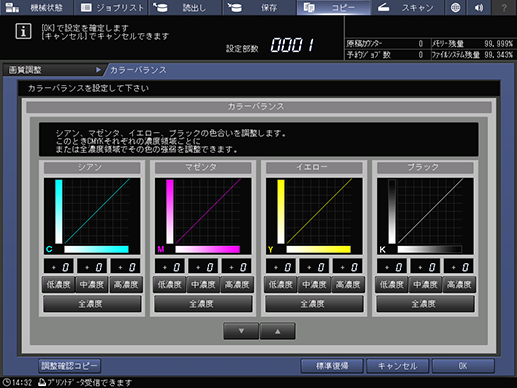Select シアン 高濃度 button
This screenshot has height=388, width=517.
pos(126,285)
